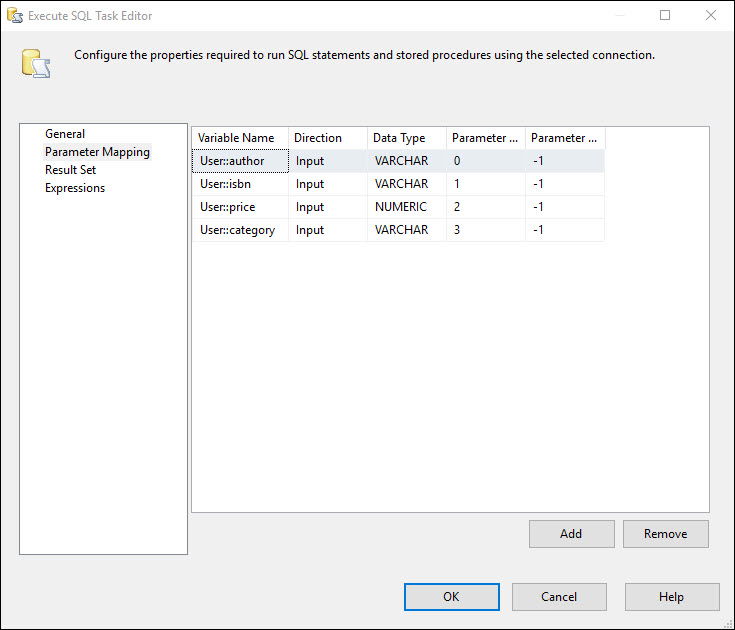Click the Direction column header
Image resolution: width=735 pixels, height=630 pixels.
[x=328, y=138]
